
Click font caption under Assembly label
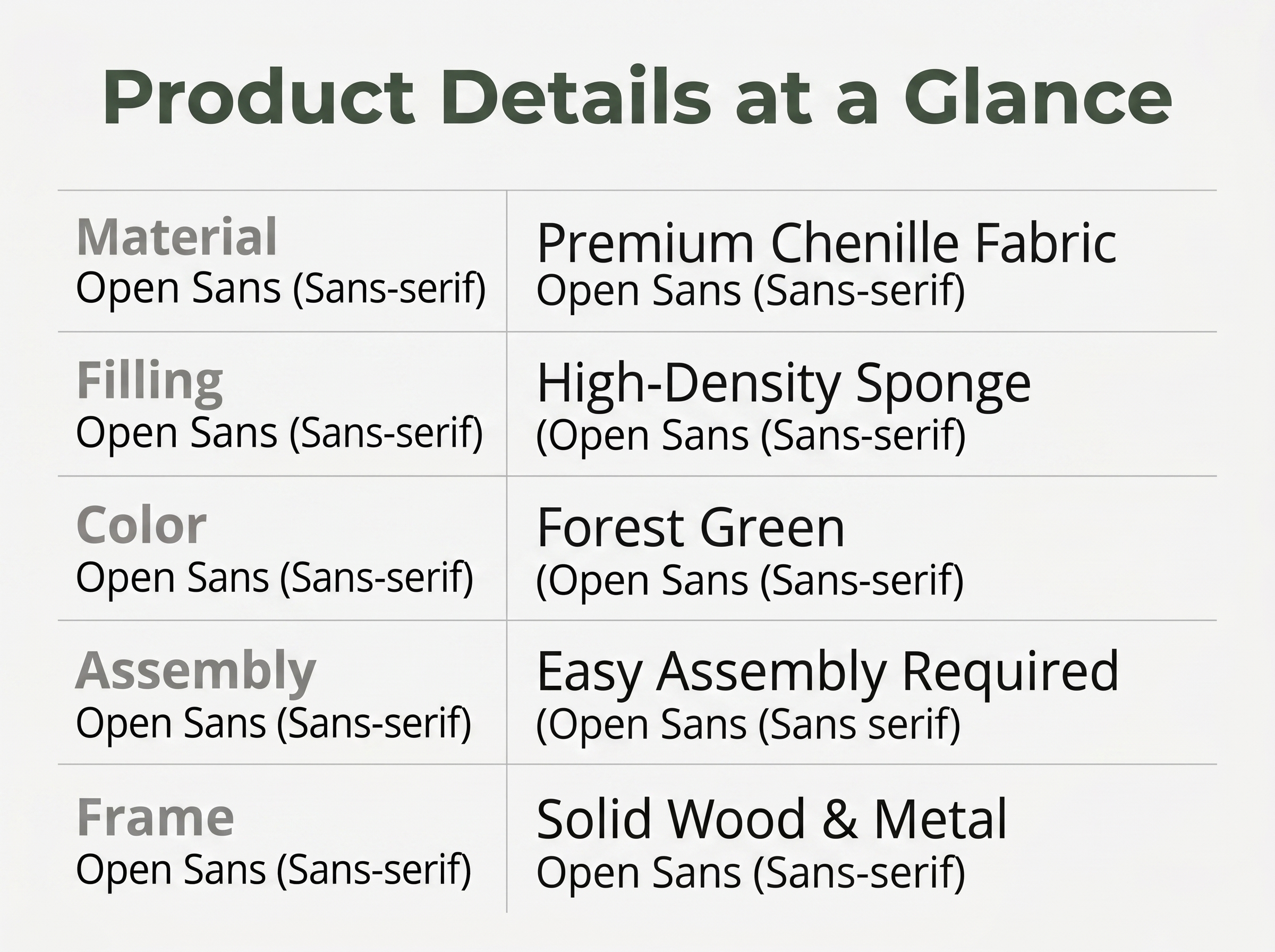[x=274, y=723]
